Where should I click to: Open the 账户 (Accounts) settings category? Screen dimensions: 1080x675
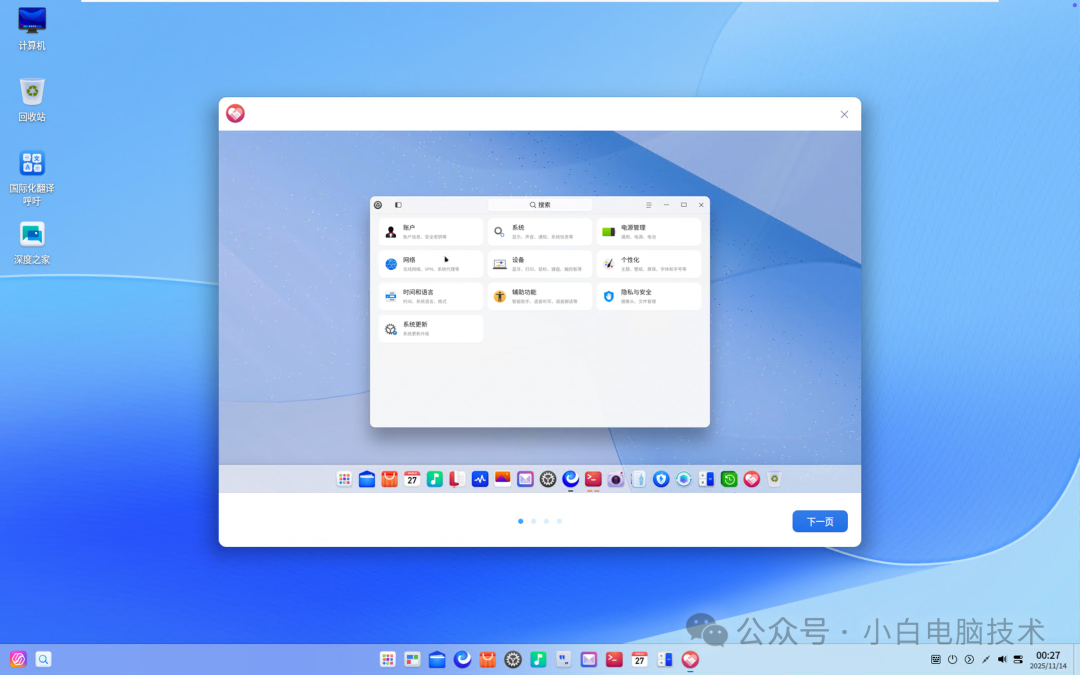(x=430, y=231)
